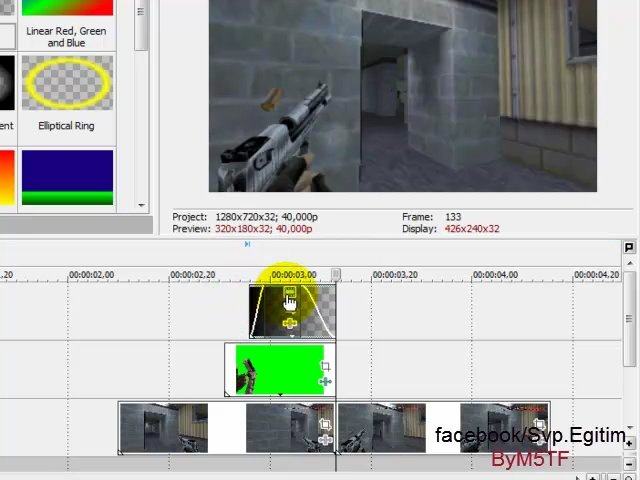Open Event FX on the gameplay clip left of playhead
The width and height of the screenshot is (640, 480).
click(x=325, y=440)
